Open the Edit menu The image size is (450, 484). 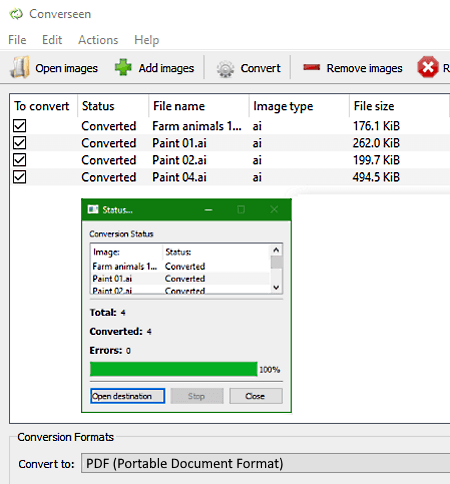pos(52,40)
